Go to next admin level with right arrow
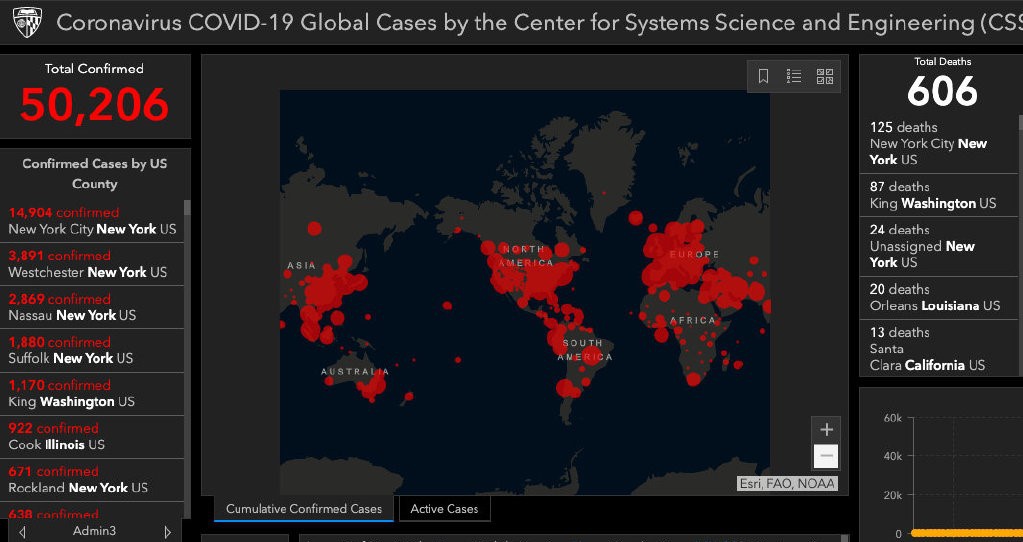 click(167, 532)
